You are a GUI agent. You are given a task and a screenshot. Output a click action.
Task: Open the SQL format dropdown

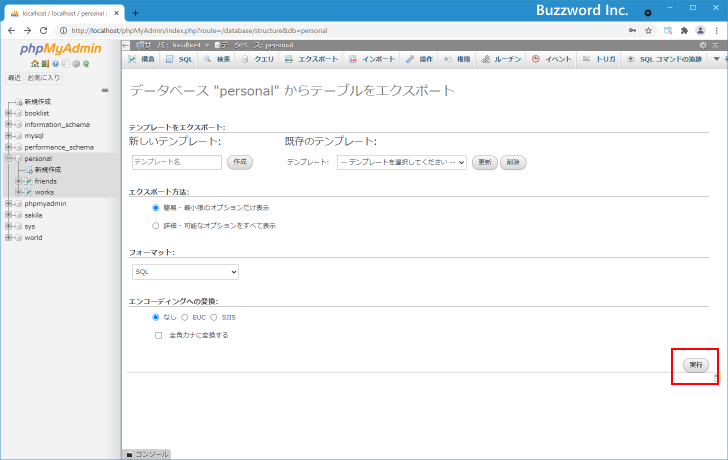pyautogui.click(x=185, y=272)
